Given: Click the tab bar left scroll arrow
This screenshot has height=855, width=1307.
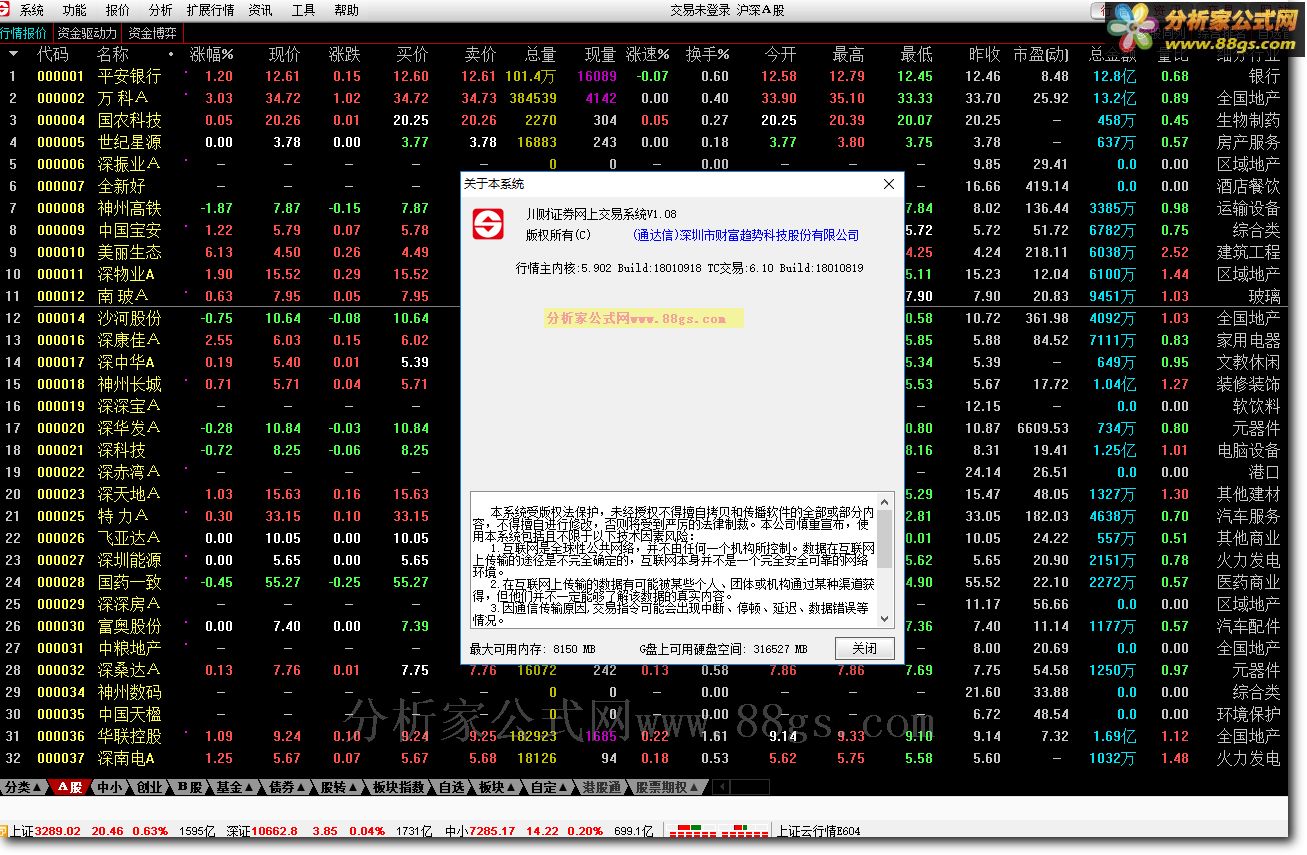Looking at the screenshot, I should [721, 787].
